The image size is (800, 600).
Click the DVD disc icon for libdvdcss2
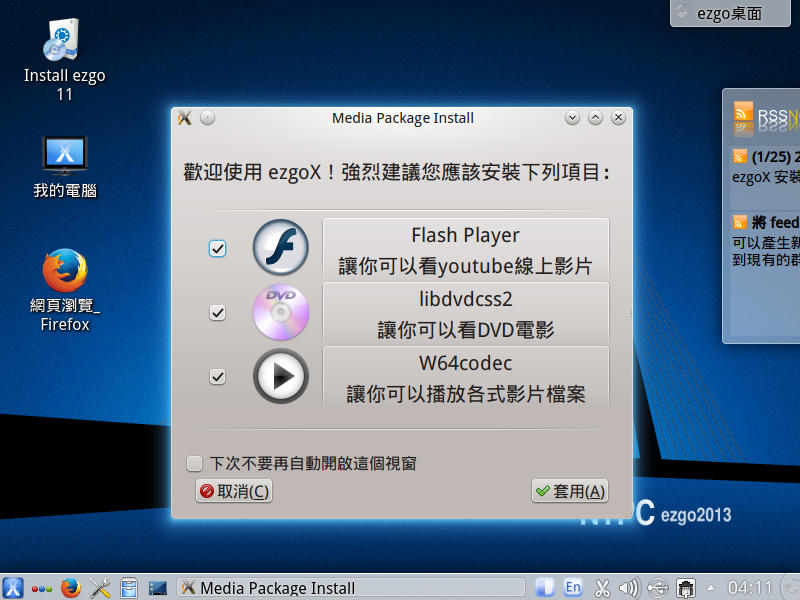click(281, 312)
